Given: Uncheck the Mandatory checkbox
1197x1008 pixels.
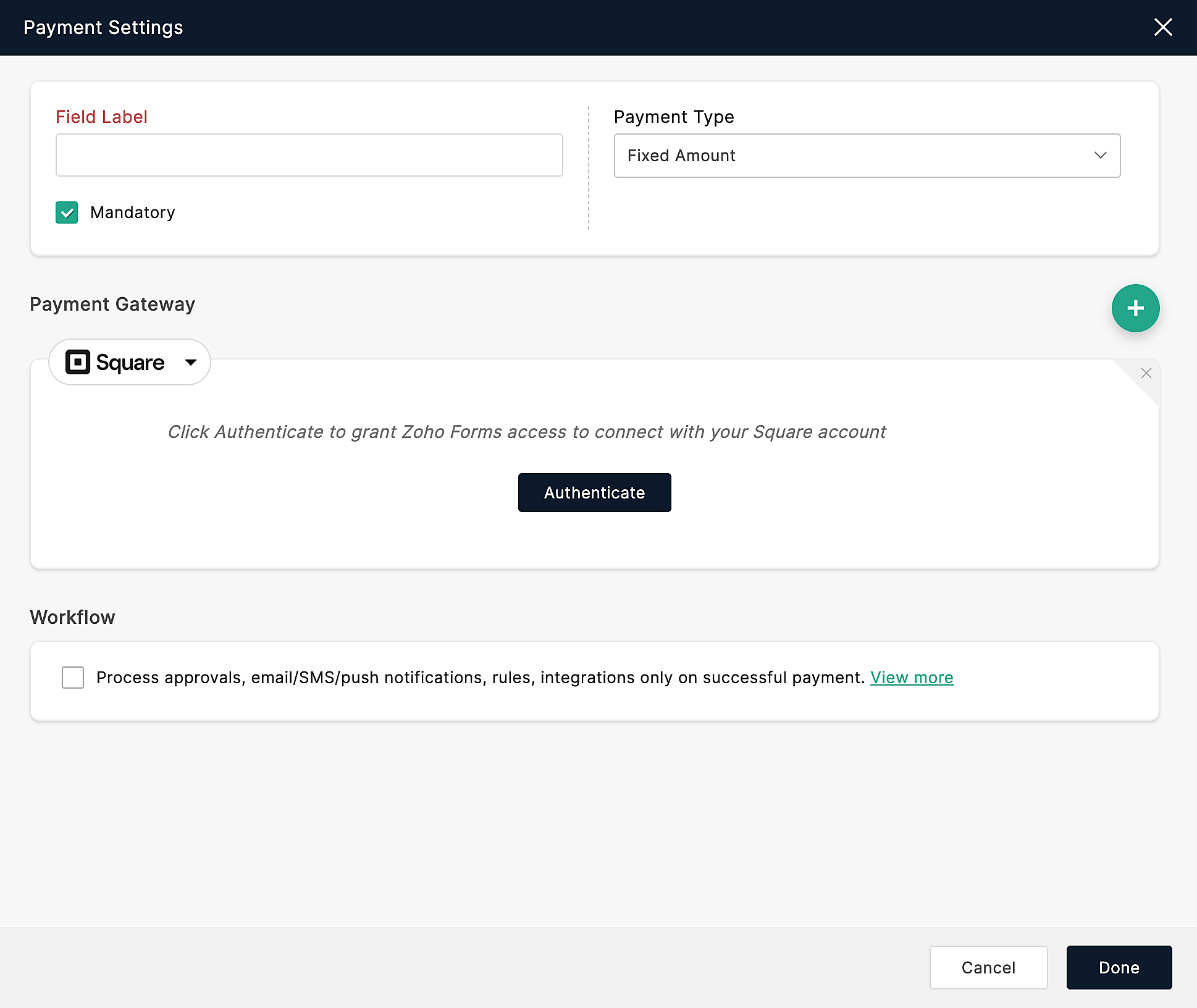Looking at the screenshot, I should [x=67, y=212].
